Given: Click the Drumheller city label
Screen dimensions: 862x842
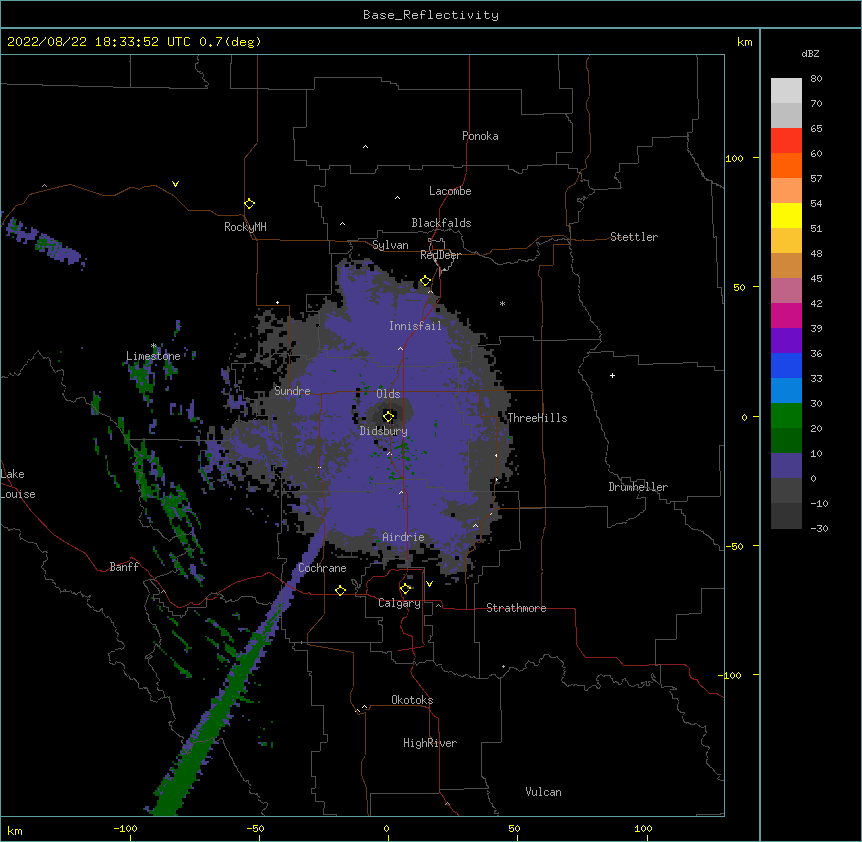Looking at the screenshot, I should click(638, 487).
